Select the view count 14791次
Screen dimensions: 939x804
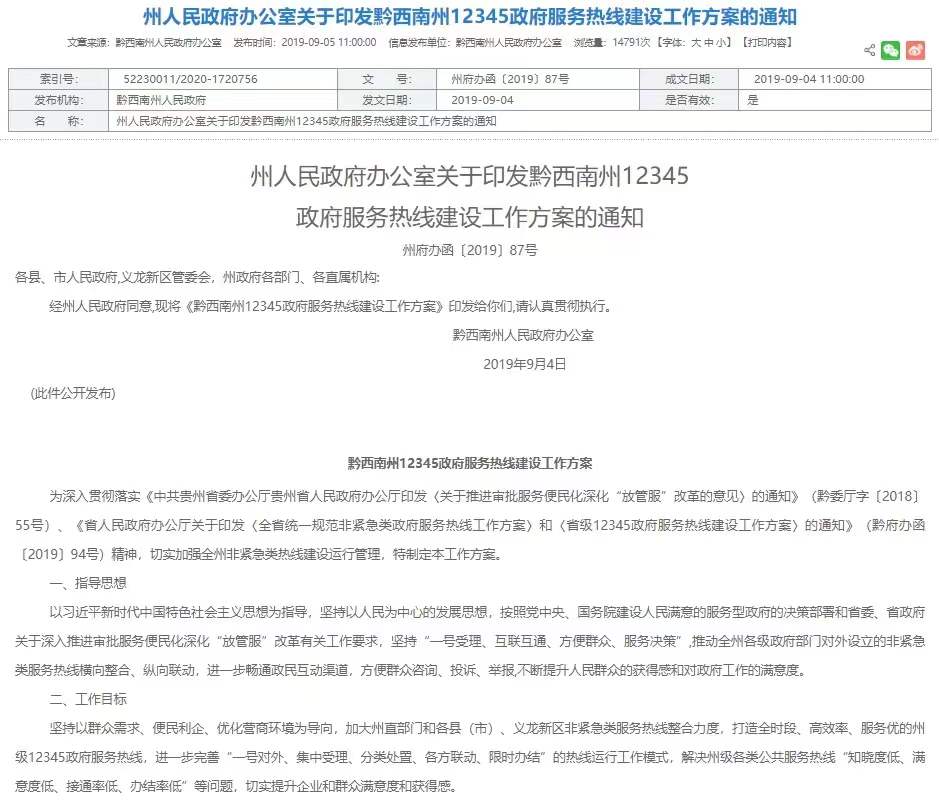(631, 43)
